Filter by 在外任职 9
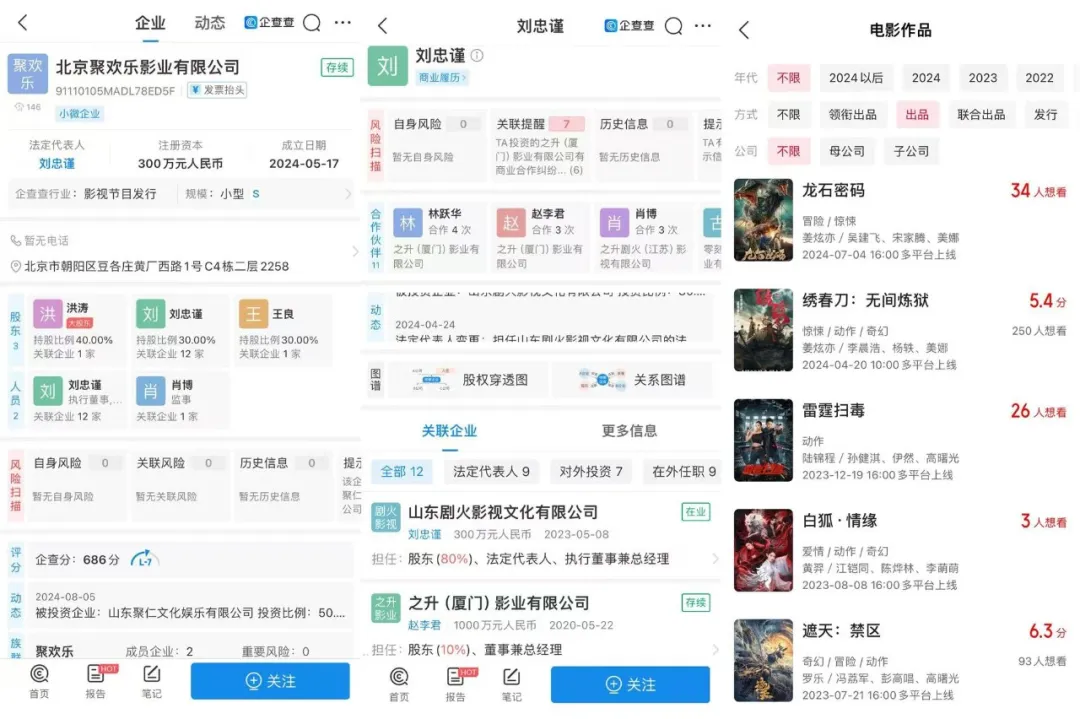This screenshot has height=719, width=1080. [x=683, y=472]
